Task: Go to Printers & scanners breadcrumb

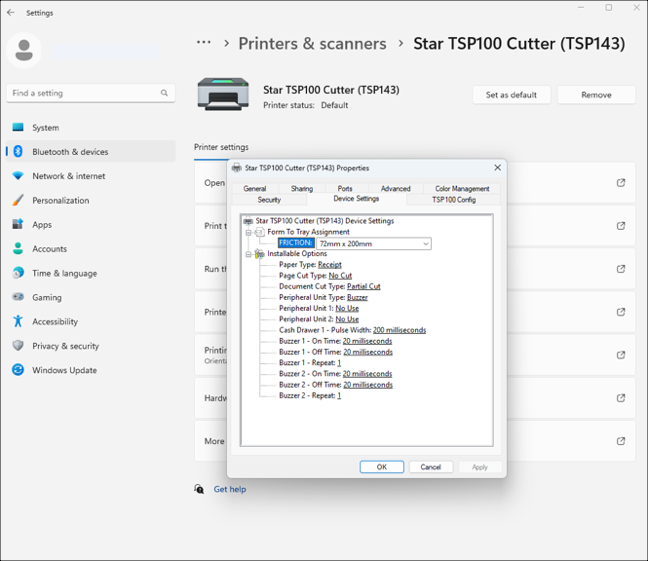Action: (x=312, y=43)
